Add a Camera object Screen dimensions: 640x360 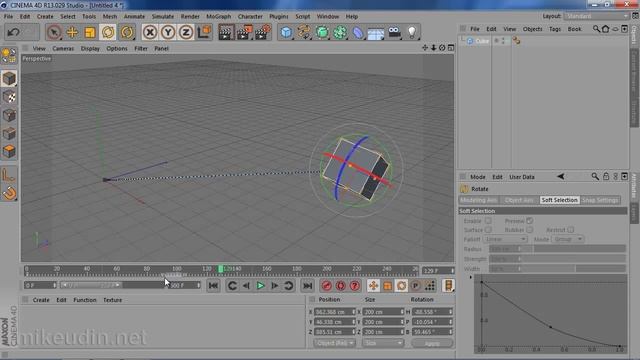click(394, 32)
